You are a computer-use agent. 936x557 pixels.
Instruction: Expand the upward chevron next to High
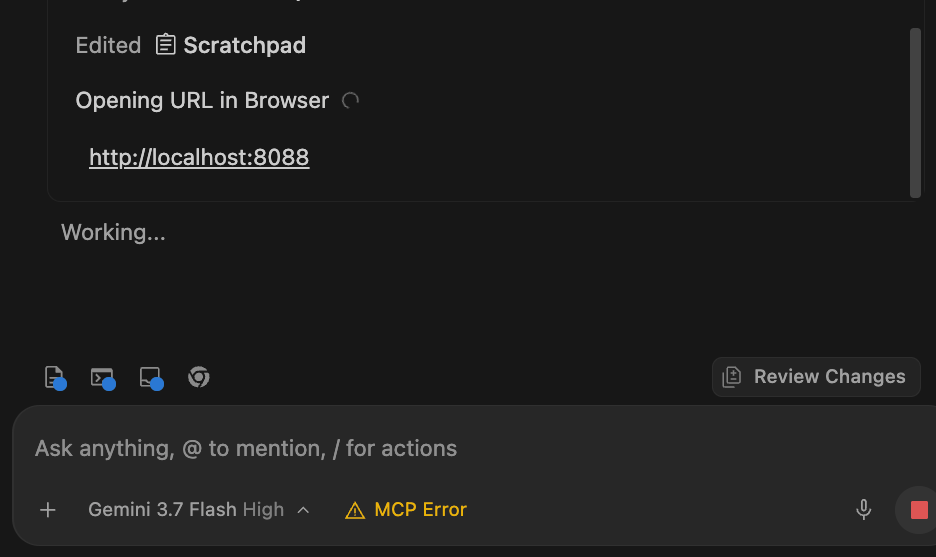[303, 510]
